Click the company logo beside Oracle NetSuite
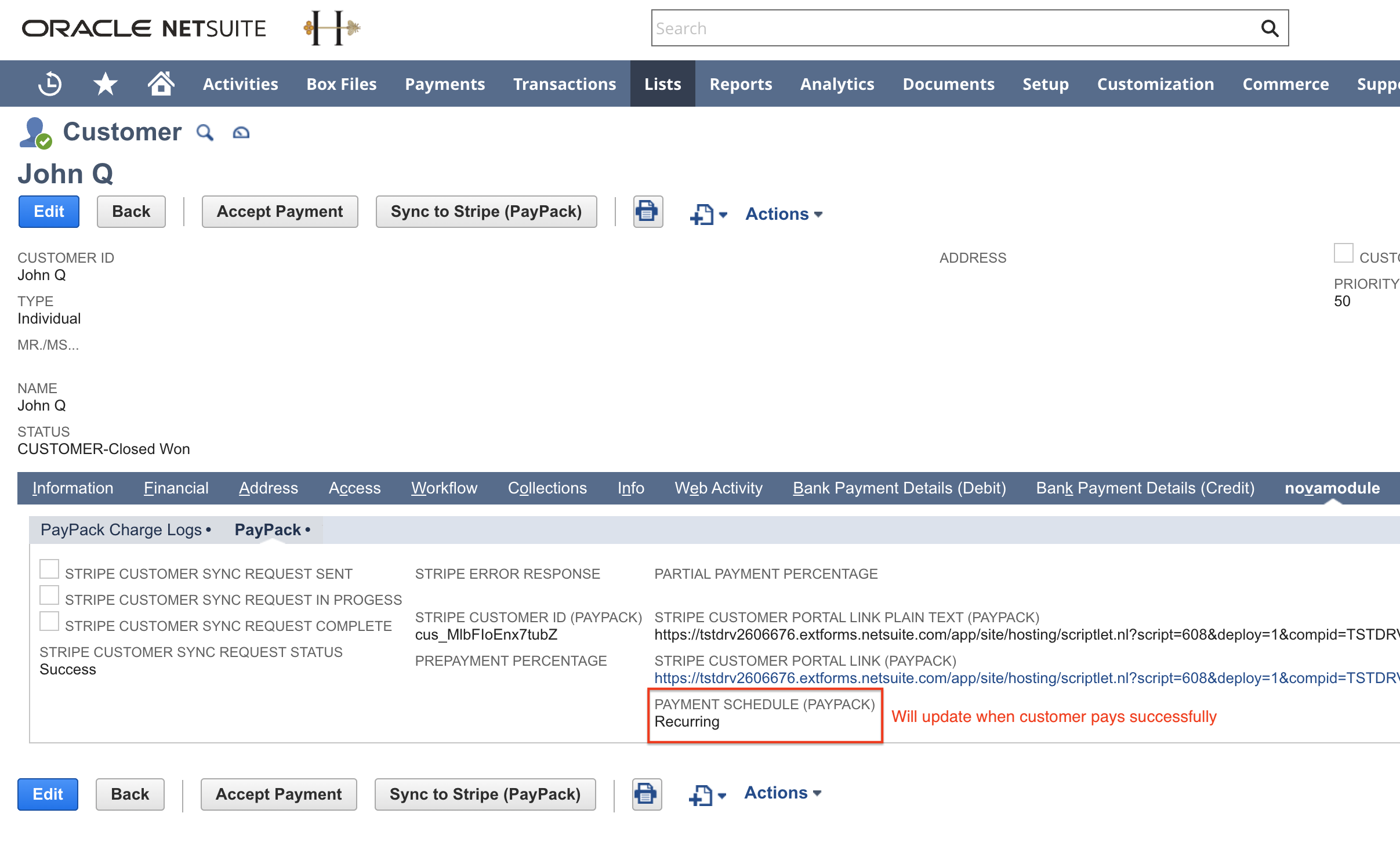Viewport: 1400px width, 842px height. (332, 28)
